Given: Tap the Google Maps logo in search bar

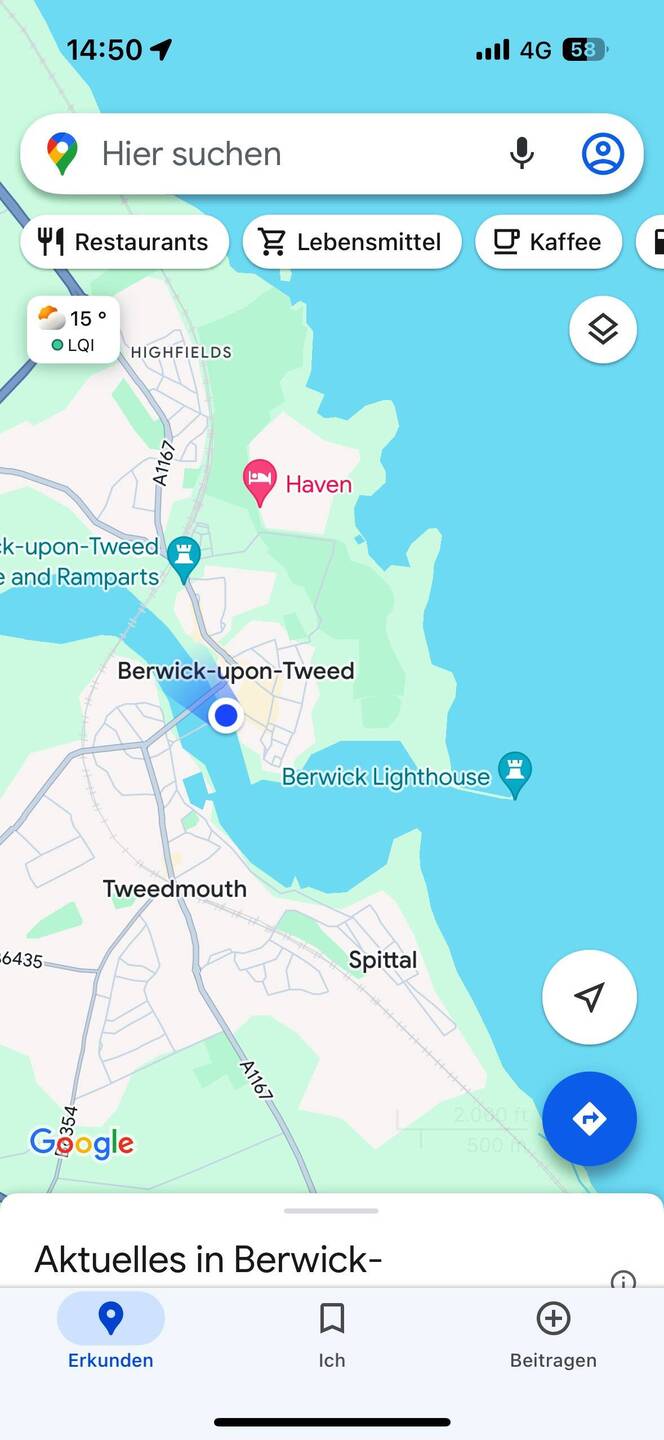Looking at the screenshot, I should [x=62, y=154].
